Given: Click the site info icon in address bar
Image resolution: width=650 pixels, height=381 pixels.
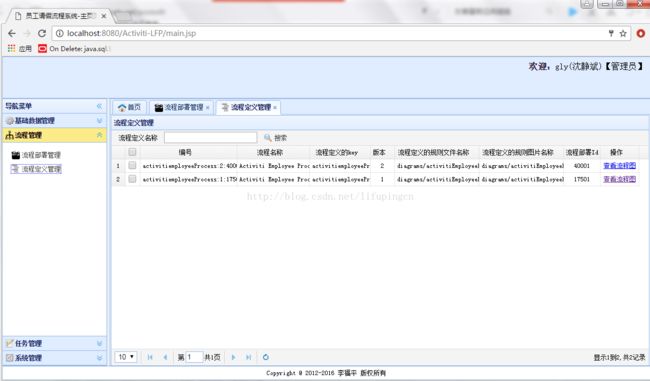Looking at the screenshot, I should coord(60,33).
